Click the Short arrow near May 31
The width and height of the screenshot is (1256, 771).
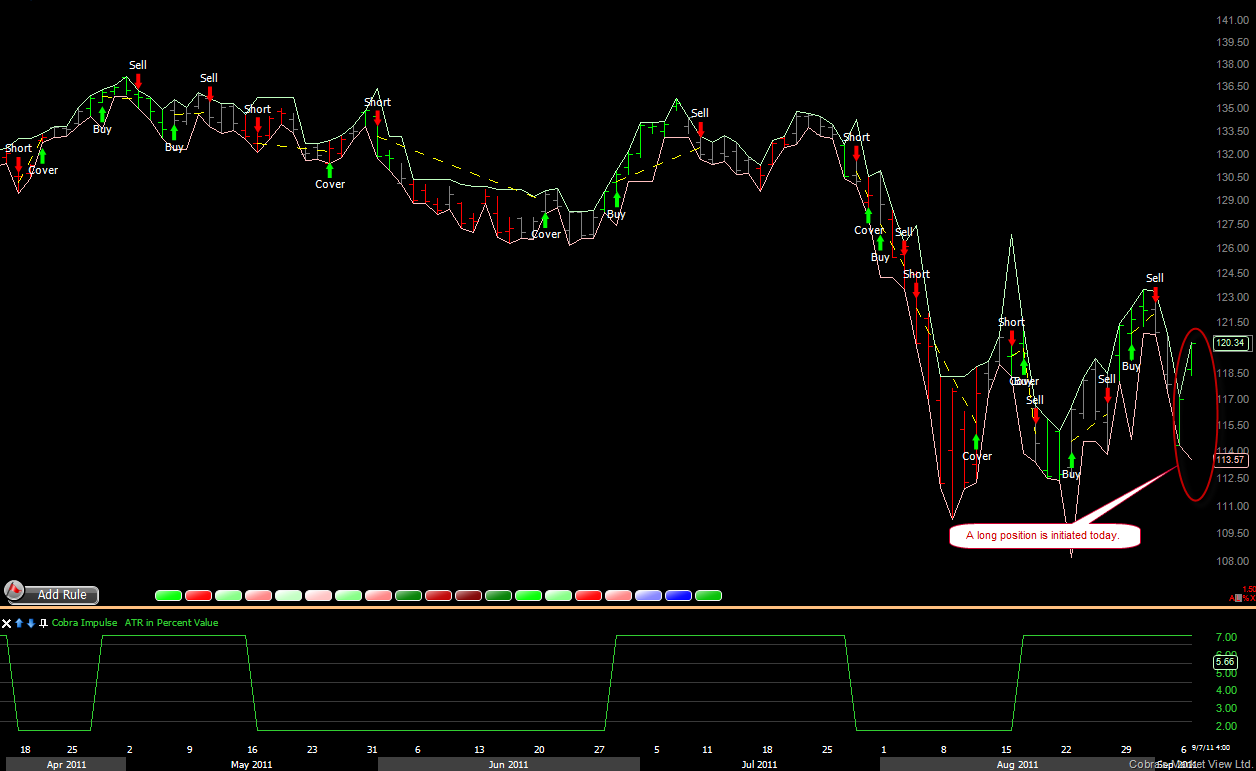(377, 117)
